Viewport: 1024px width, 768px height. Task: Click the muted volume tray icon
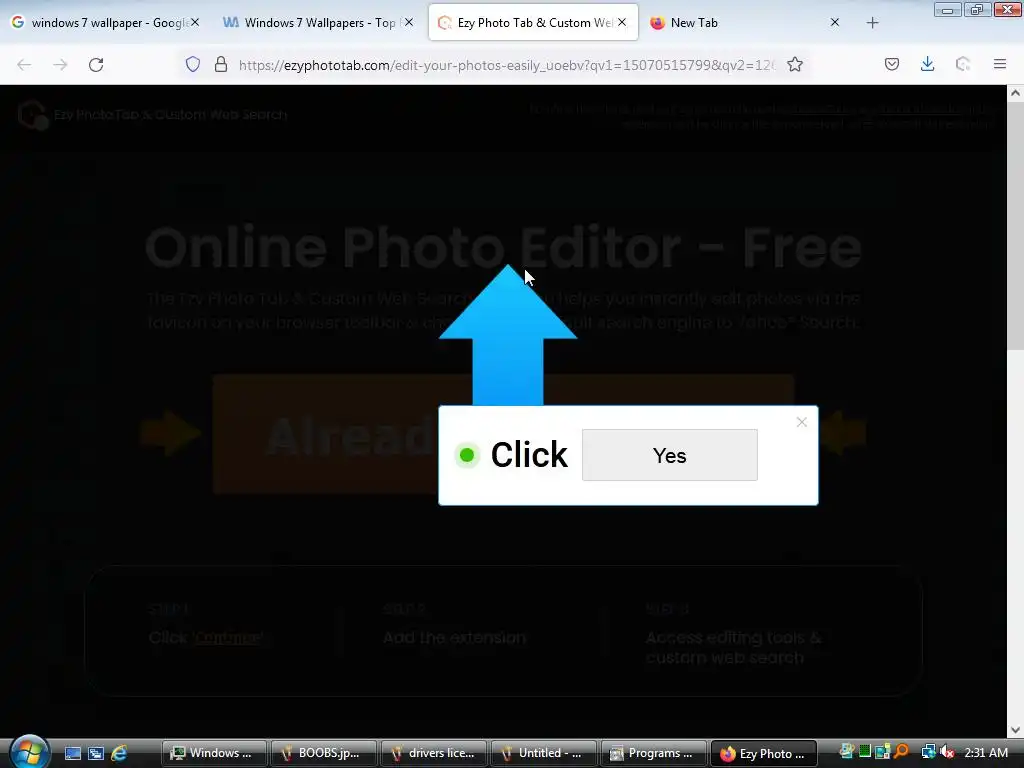[x=947, y=752]
